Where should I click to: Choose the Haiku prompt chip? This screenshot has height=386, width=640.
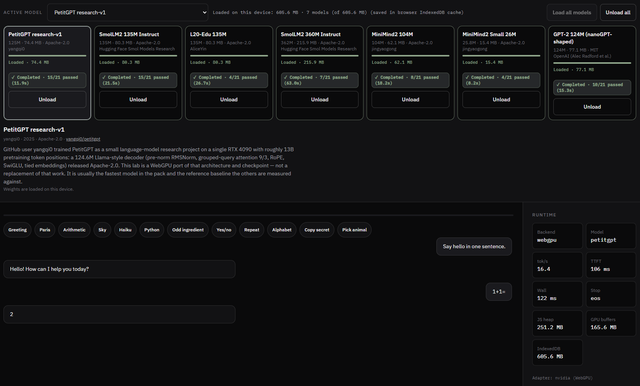[x=125, y=230]
